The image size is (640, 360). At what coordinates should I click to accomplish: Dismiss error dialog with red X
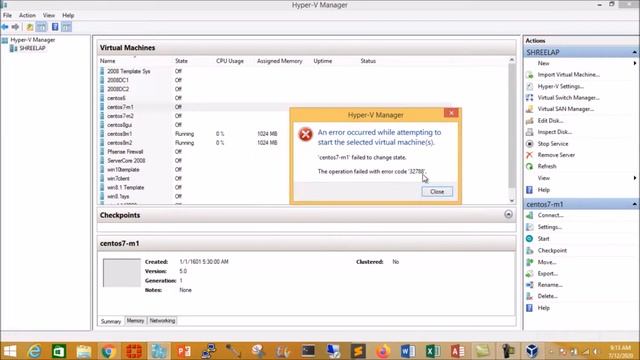coord(451,113)
